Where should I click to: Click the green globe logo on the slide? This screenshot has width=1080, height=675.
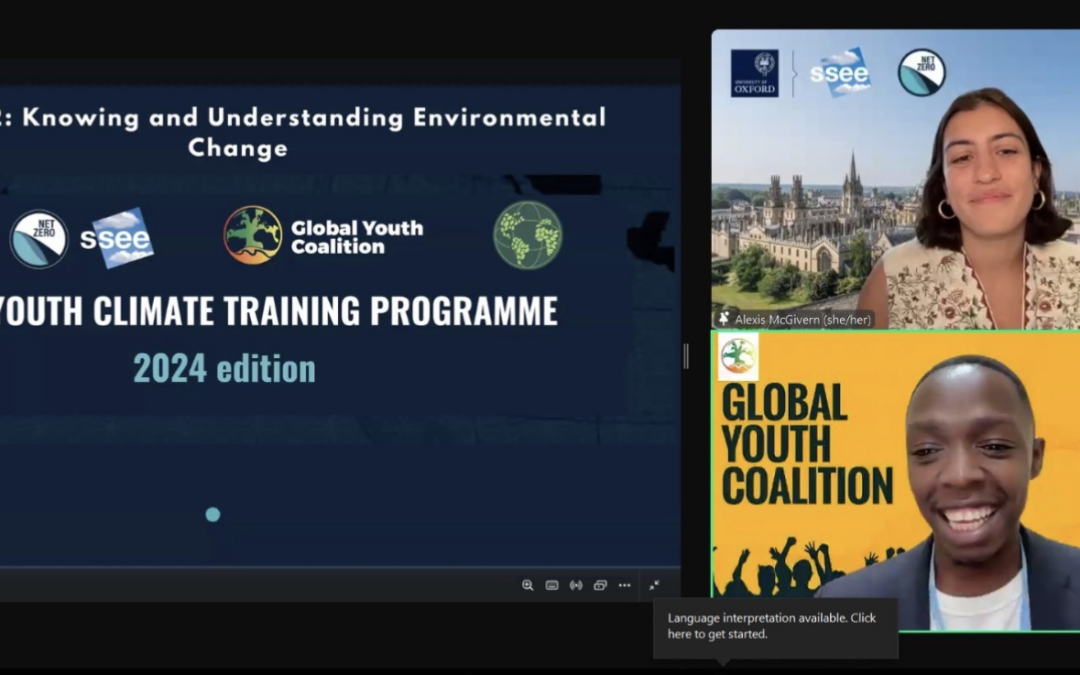[x=528, y=236]
